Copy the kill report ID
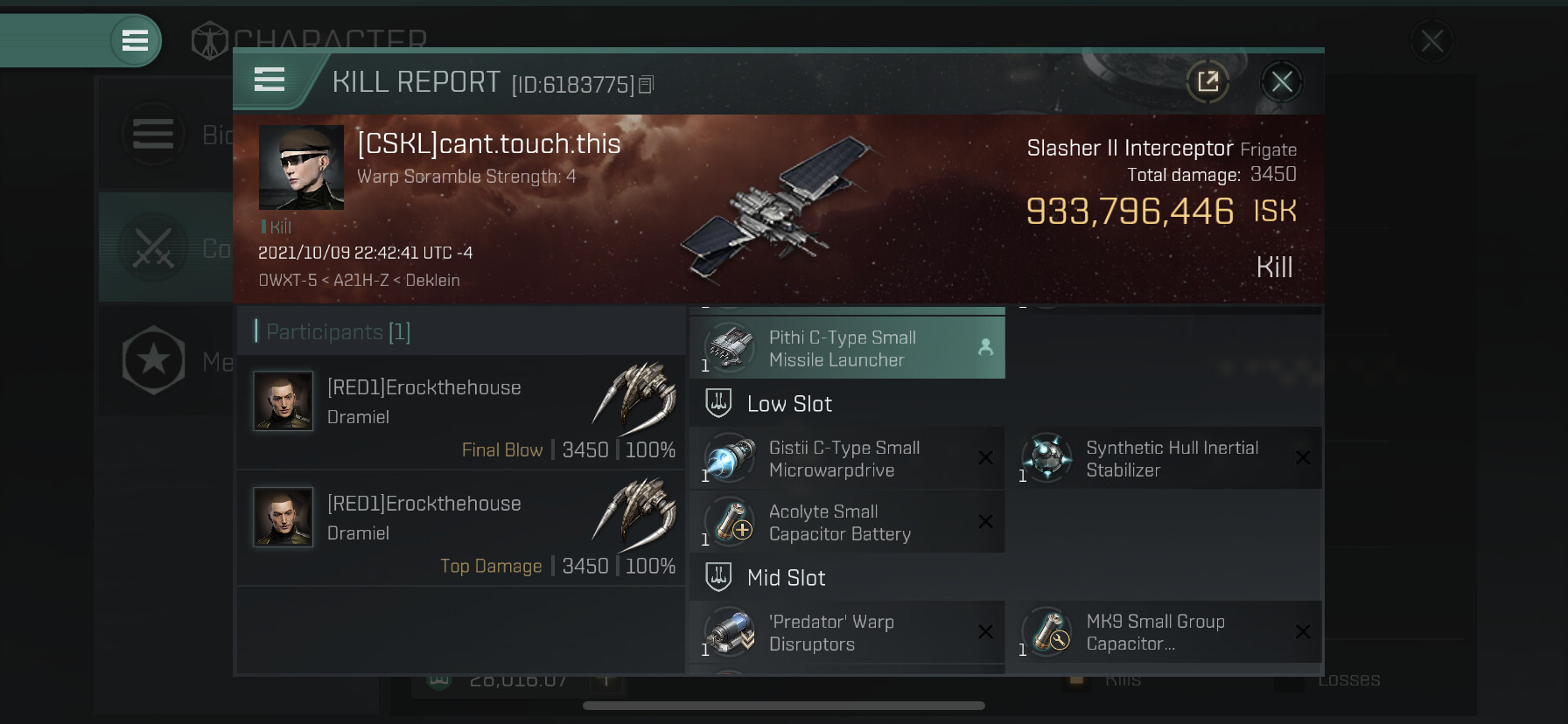 coord(647,85)
